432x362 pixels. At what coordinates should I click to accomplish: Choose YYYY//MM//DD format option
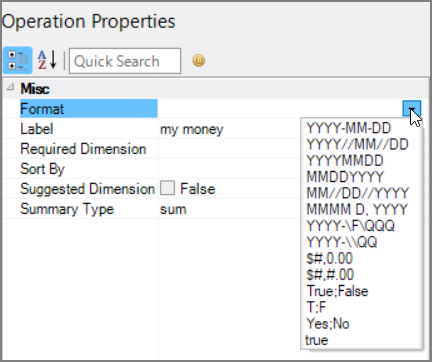click(x=357, y=144)
